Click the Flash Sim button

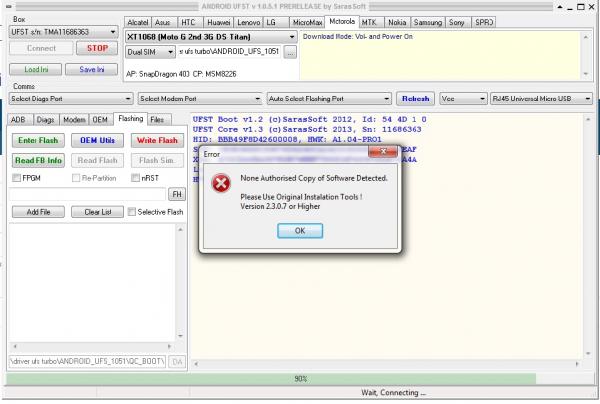(157, 160)
